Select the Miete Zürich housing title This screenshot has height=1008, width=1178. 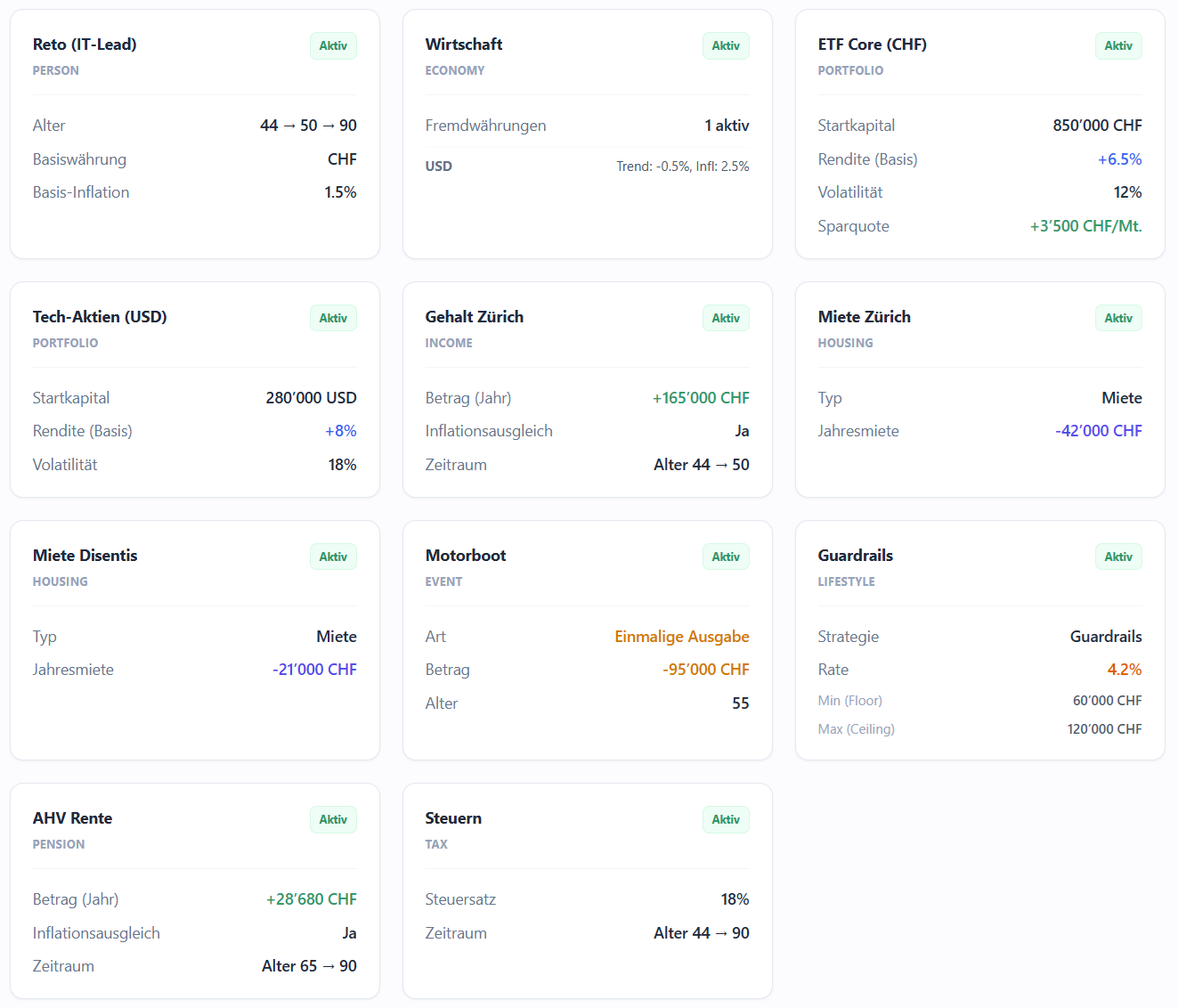pos(865,317)
